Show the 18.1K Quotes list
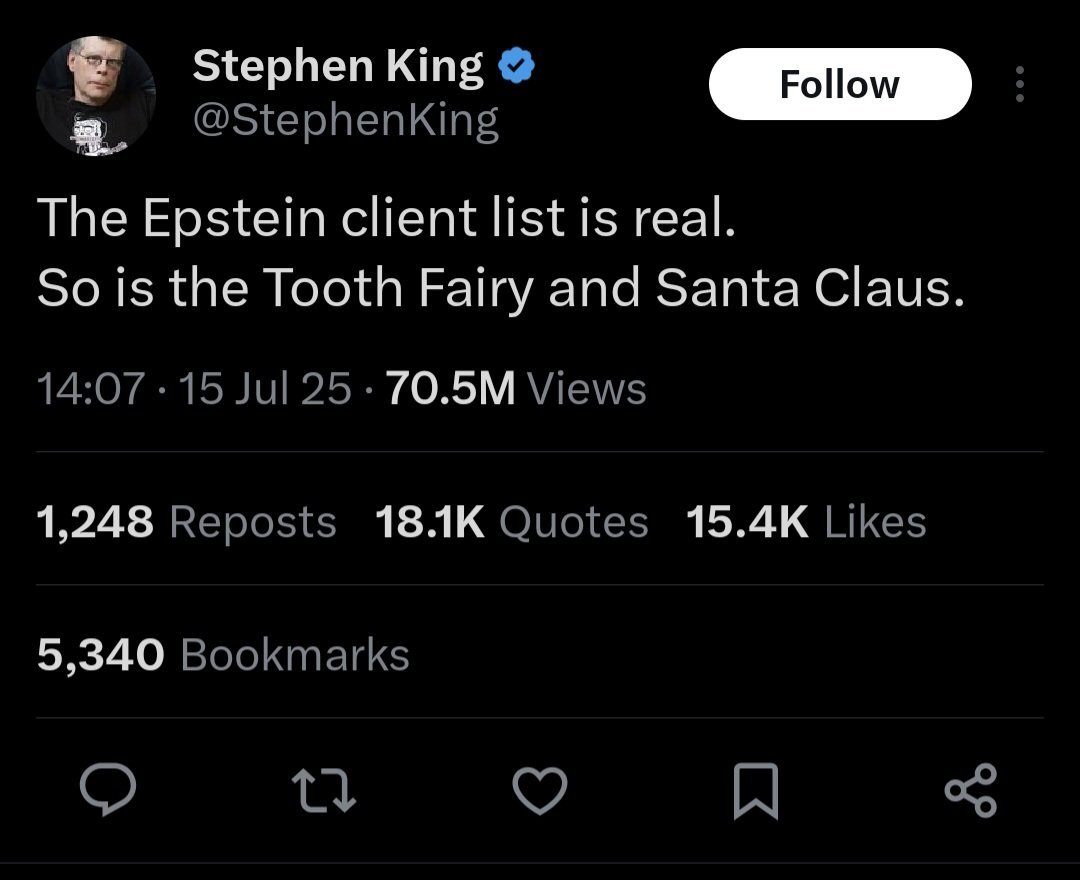Screen dimensions: 1080x880 tap(511, 521)
